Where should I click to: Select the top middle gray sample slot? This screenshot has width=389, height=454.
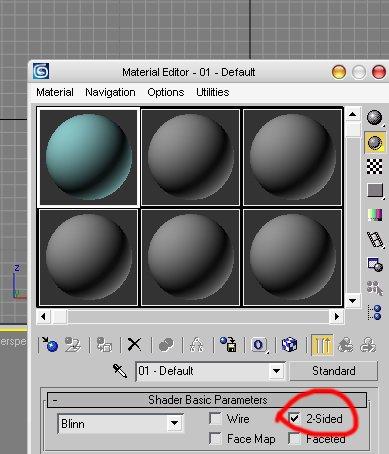click(190, 157)
